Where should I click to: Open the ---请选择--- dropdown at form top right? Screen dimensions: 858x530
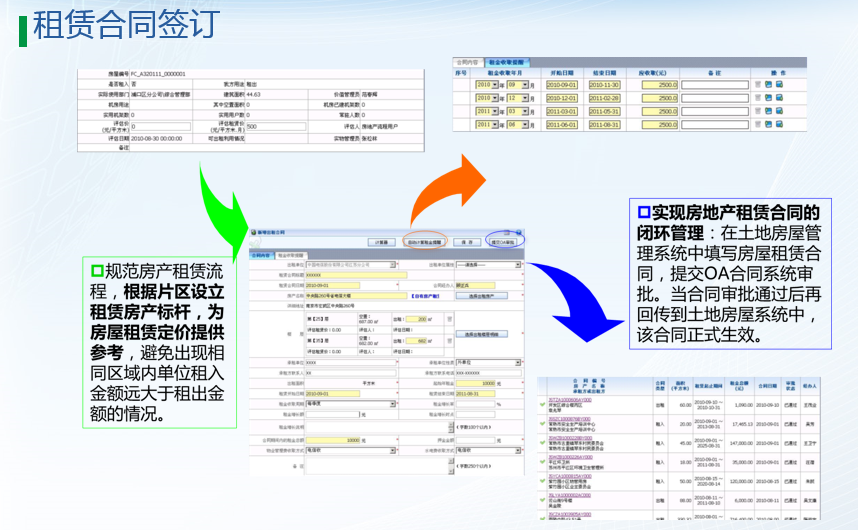click(488, 265)
